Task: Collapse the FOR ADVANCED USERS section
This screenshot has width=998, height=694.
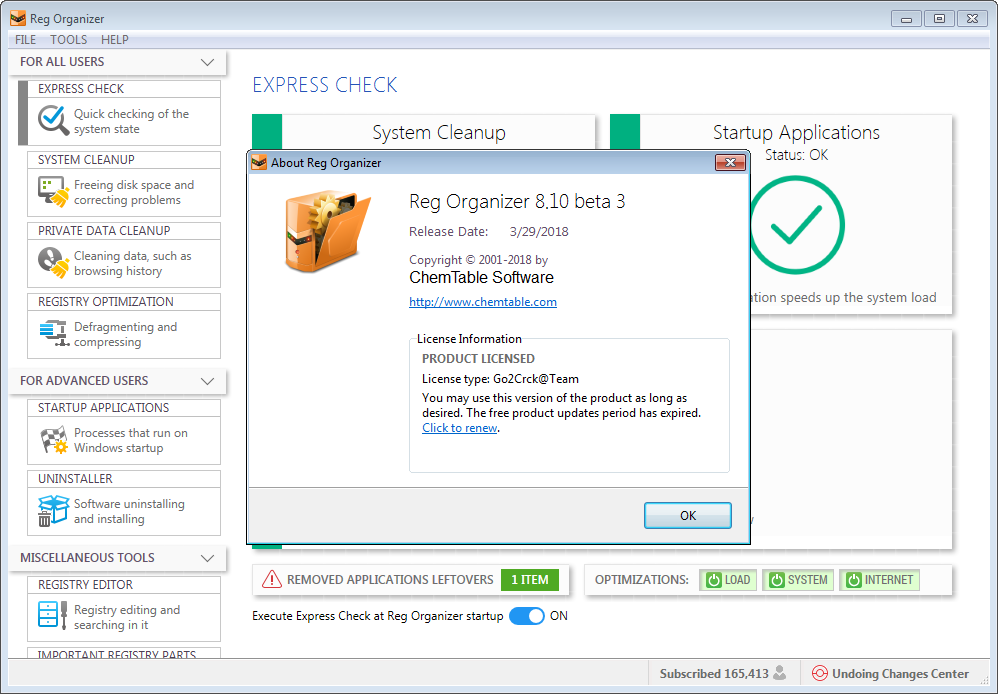Action: [207, 381]
